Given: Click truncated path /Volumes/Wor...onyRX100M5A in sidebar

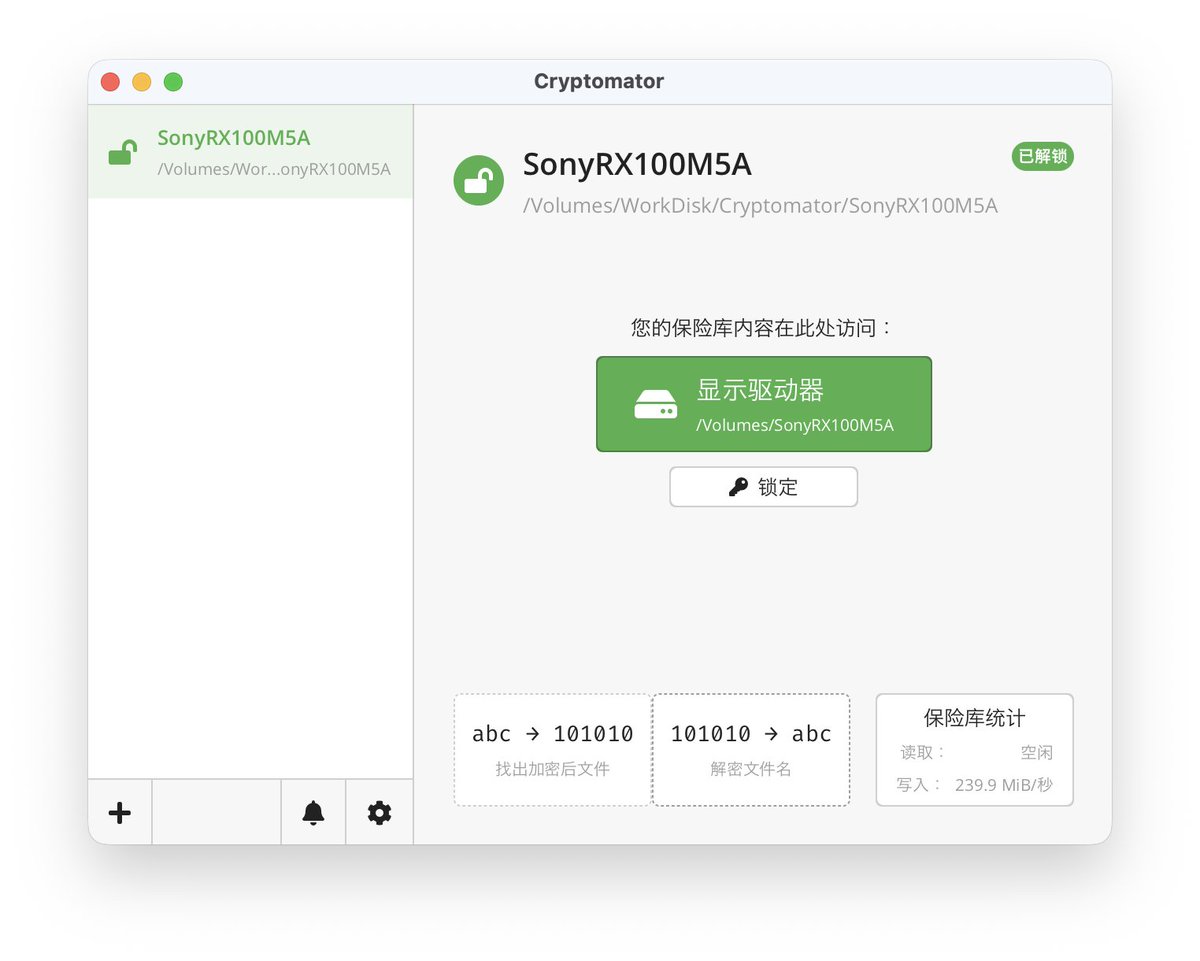Looking at the screenshot, I should [x=274, y=169].
